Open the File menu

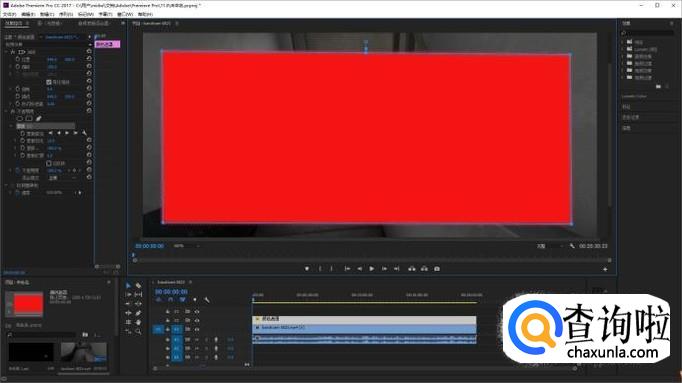[10, 14]
